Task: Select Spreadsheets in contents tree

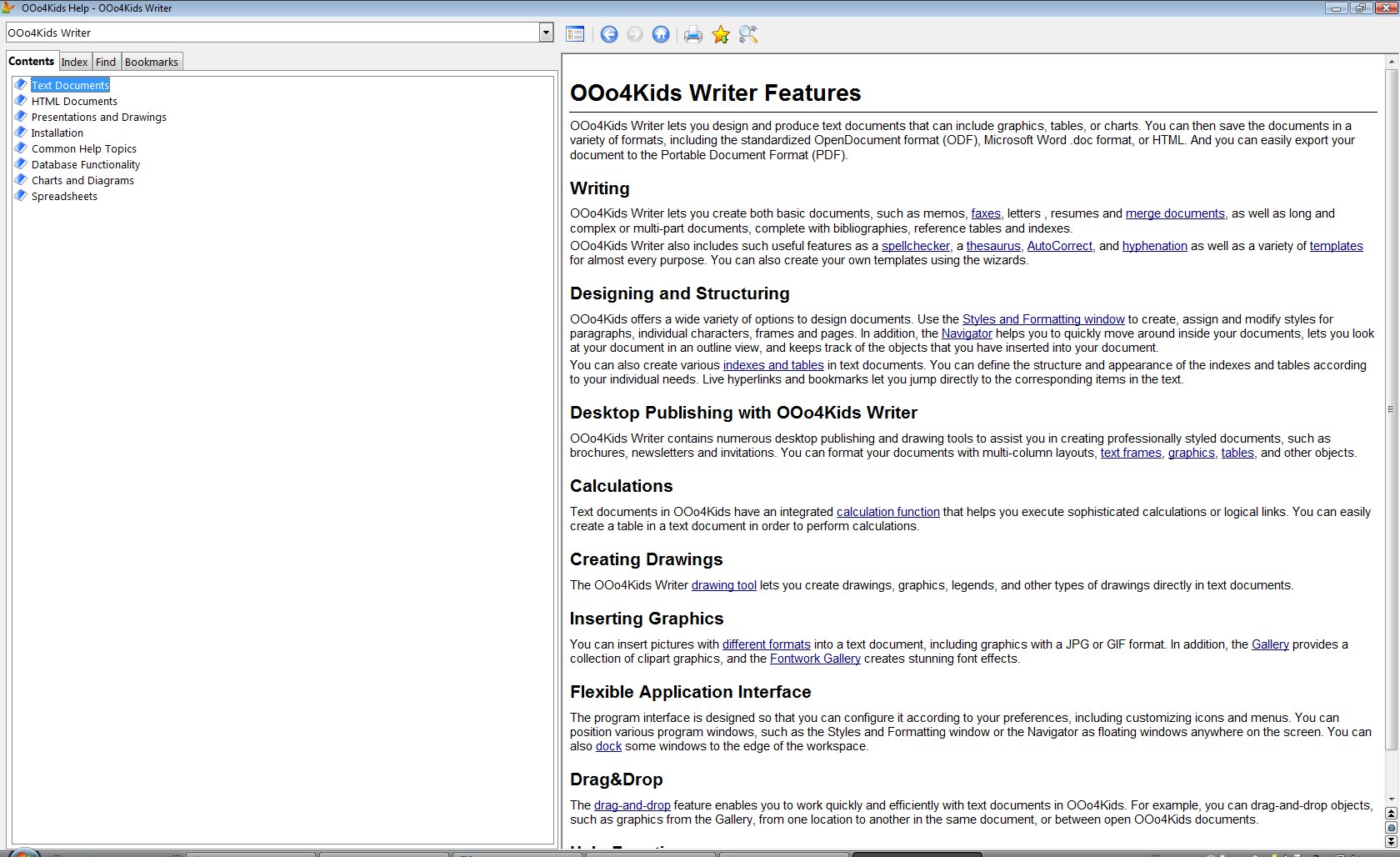Action: (64, 196)
